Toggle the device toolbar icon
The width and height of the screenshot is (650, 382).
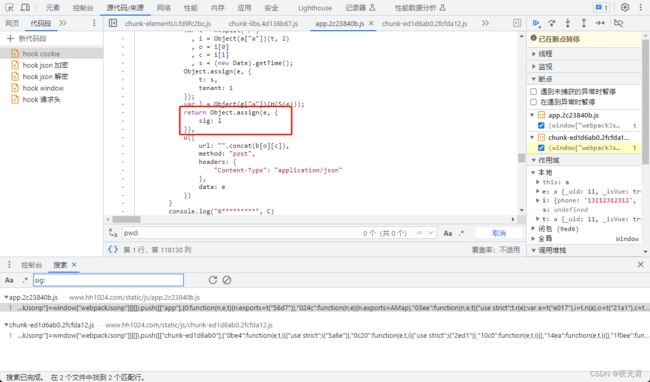click(x=25, y=7)
